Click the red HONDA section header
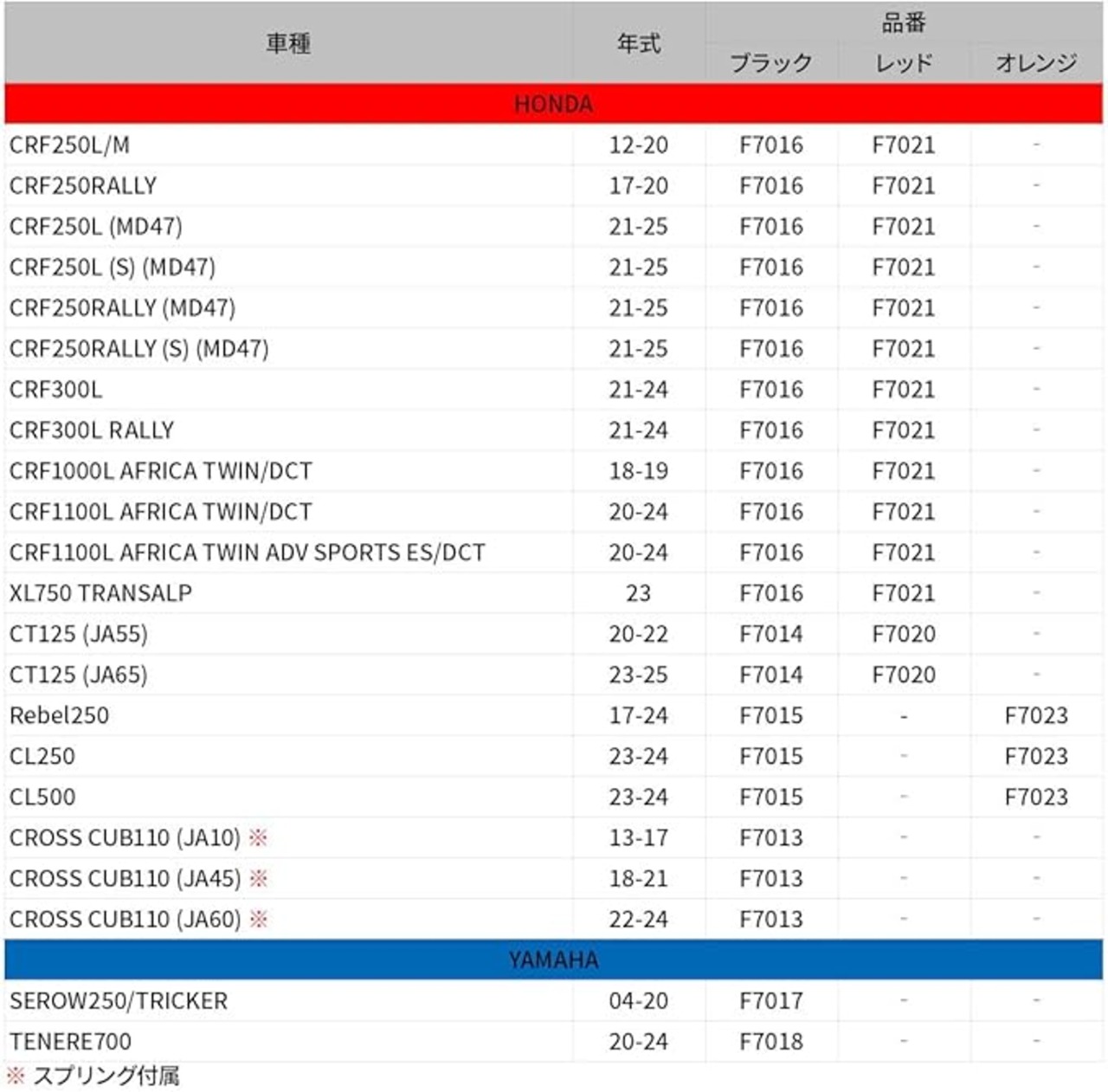The height and width of the screenshot is (1092, 1108). (x=553, y=104)
